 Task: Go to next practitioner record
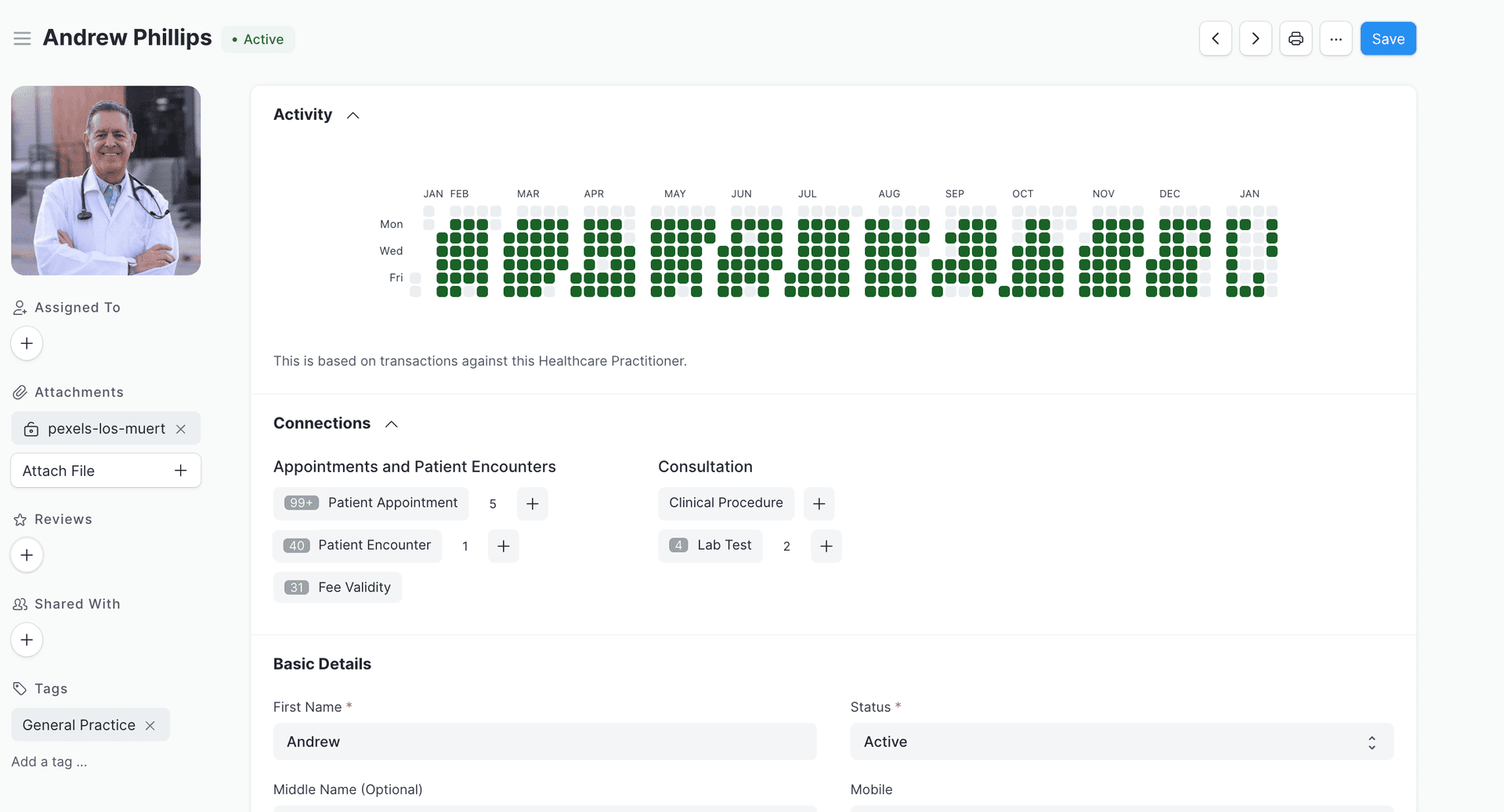click(1255, 38)
